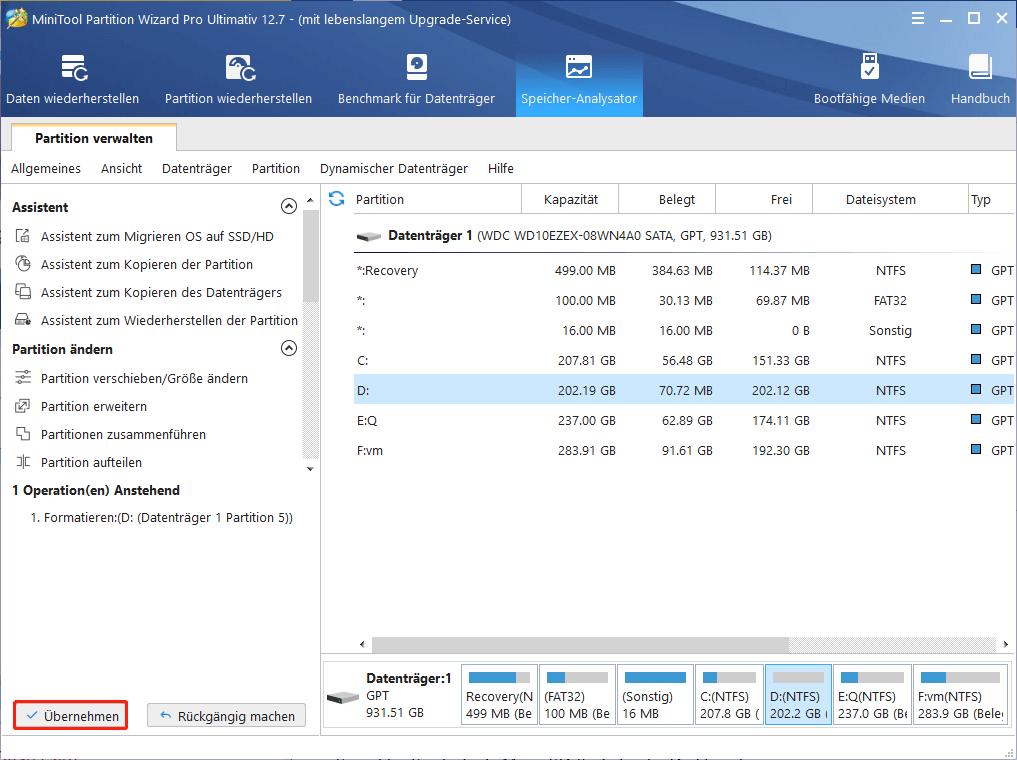Launch Partition wiederherstellen tool
1017x760 pixels.
[238, 80]
